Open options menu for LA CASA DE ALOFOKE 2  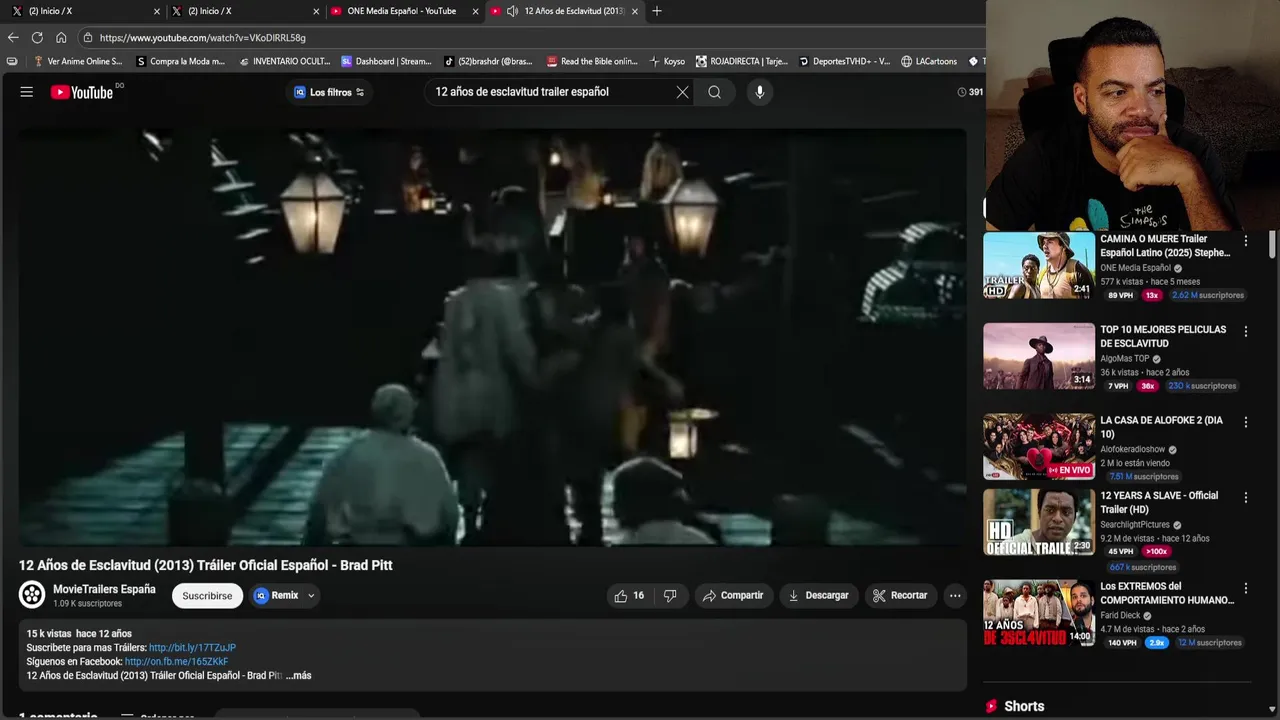[x=1245, y=422]
